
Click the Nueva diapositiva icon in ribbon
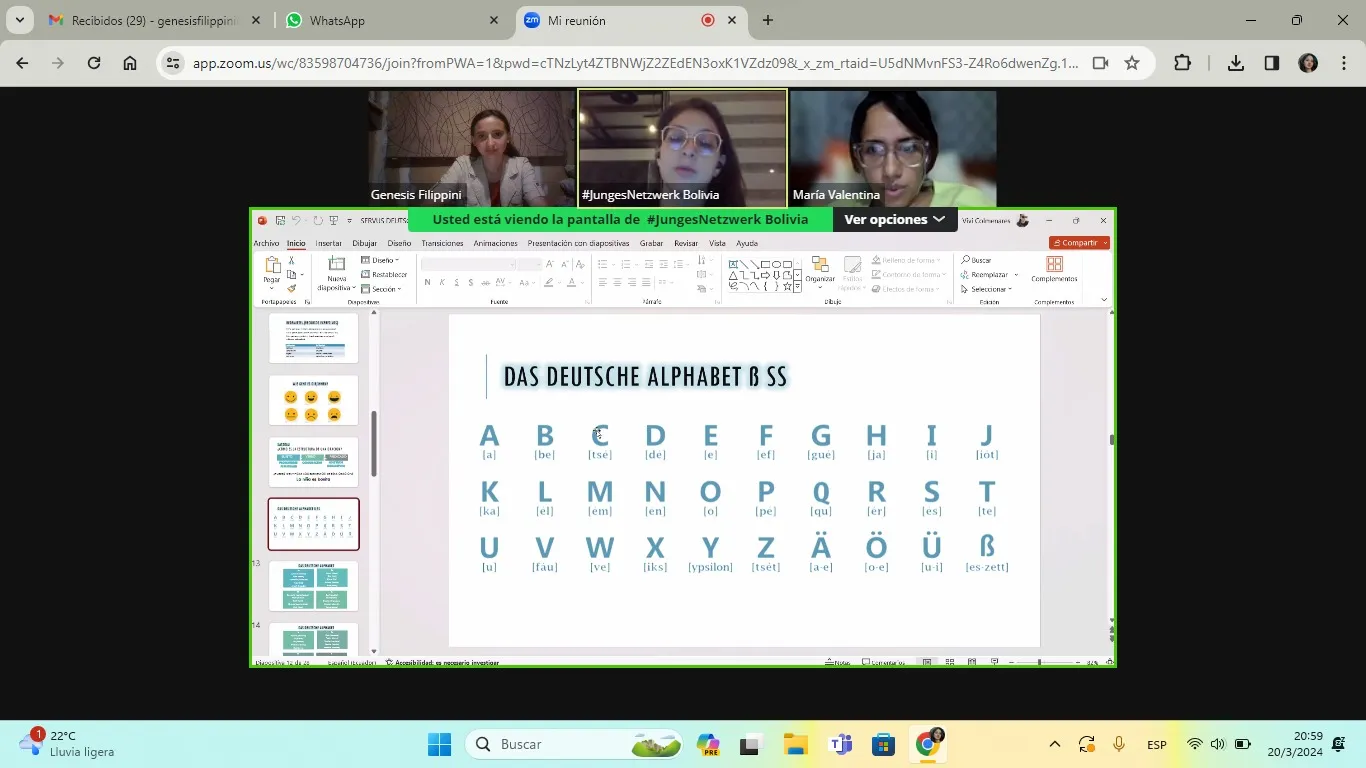pyautogui.click(x=337, y=264)
